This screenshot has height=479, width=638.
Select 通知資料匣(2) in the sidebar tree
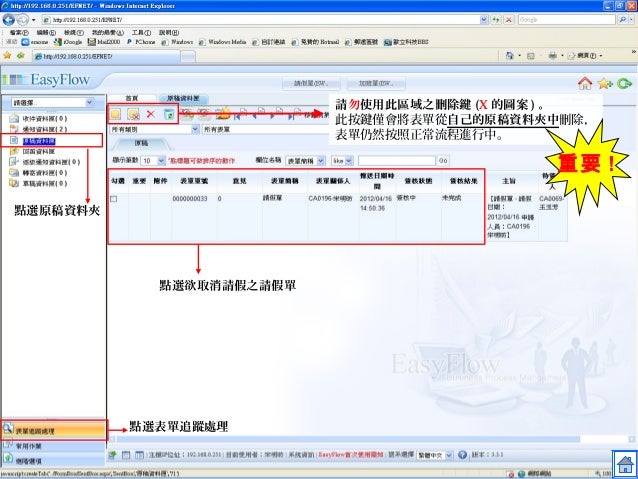(x=44, y=129)
